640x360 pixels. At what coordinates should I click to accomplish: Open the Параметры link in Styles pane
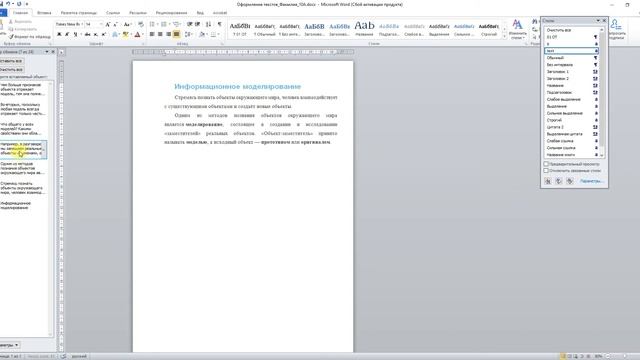pyautogui.click(x=591, y=181)
